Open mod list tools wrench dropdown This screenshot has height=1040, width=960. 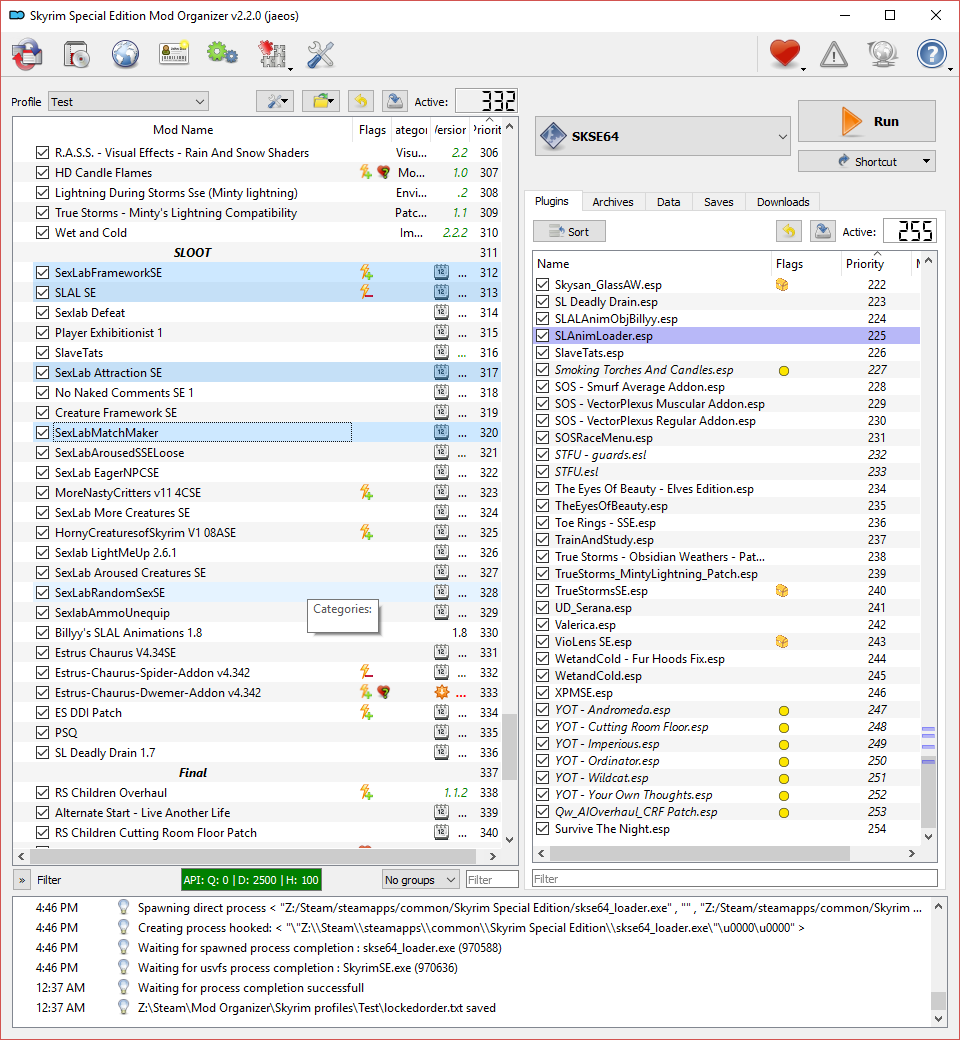(x=275, y=101)
